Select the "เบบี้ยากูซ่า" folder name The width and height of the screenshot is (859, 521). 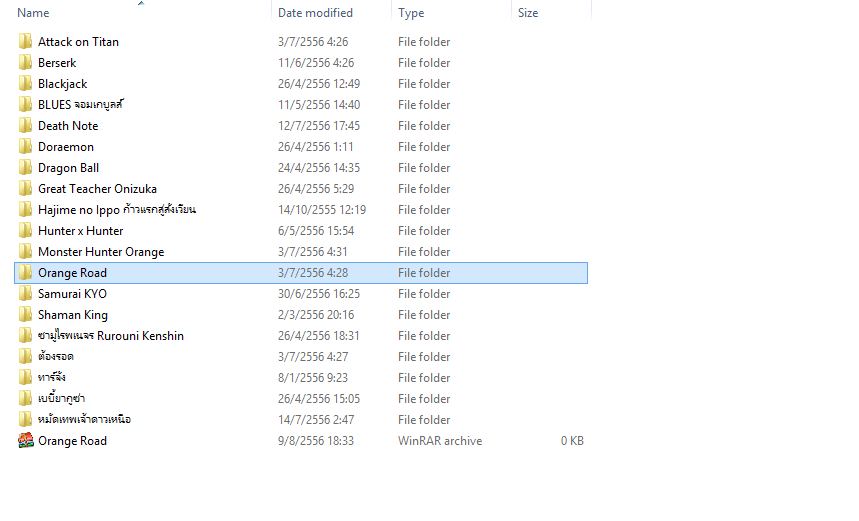[x=61, y=399]
